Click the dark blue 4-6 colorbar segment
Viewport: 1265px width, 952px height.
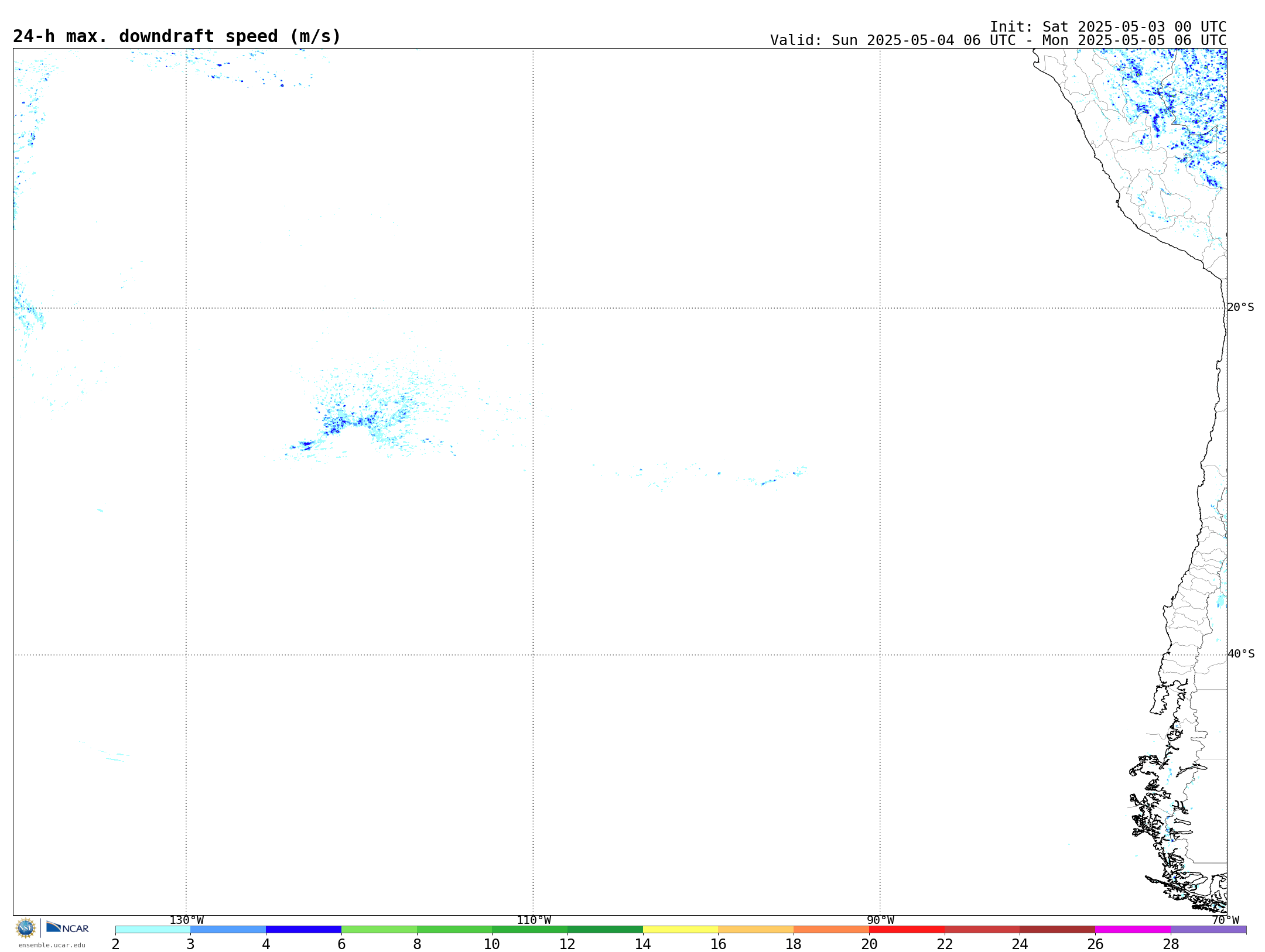[x=303, y=930]
